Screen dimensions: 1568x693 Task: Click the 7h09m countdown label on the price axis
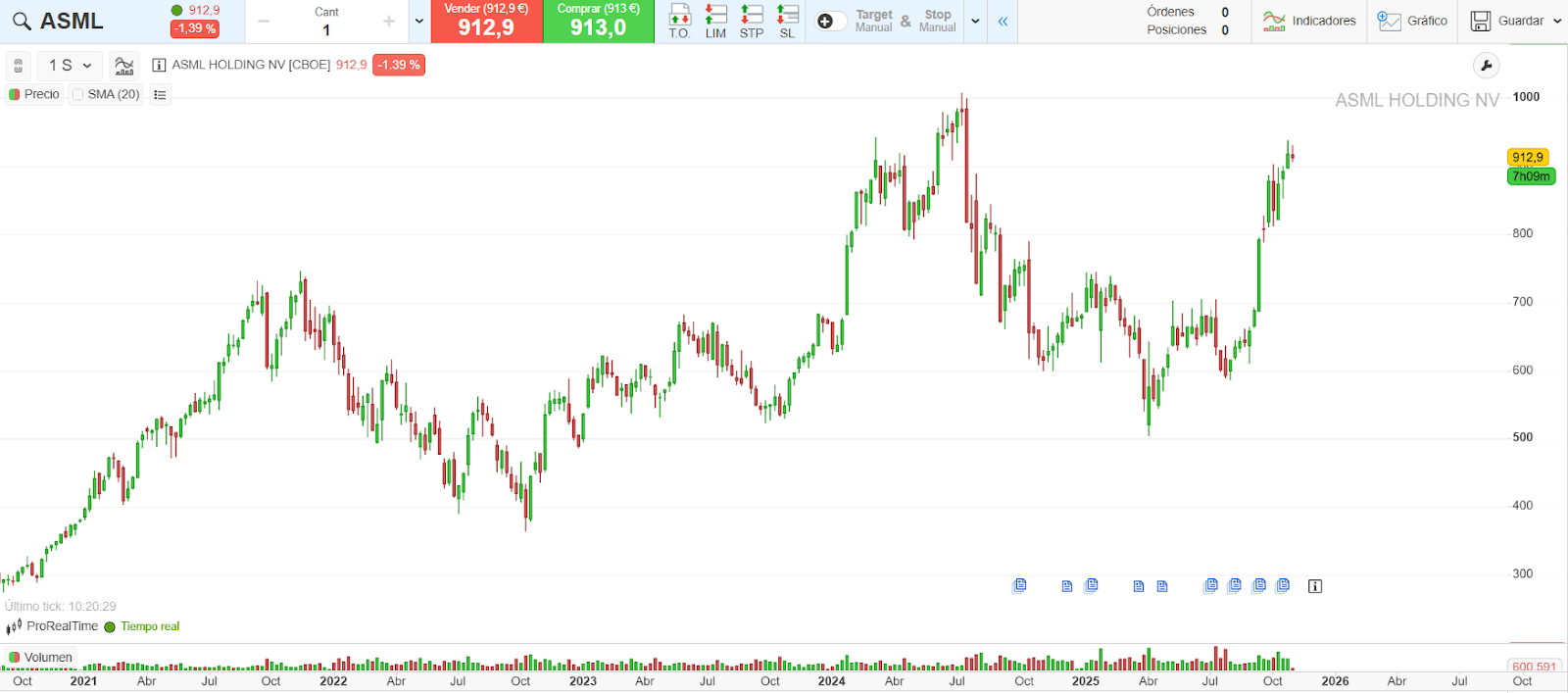(1531, 176)
